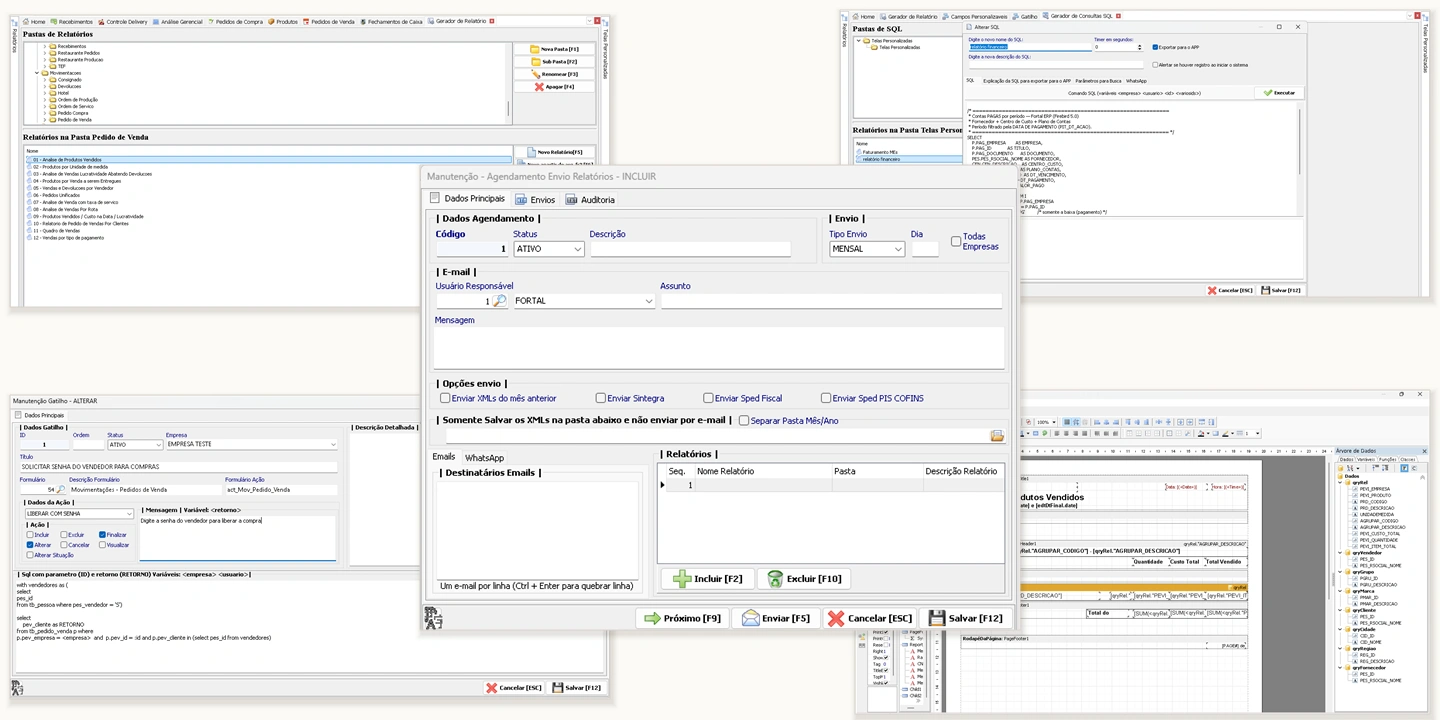Click Sub Pasta [F2] folder button
The width and height of the screenshot is (1440, 720).
click(554, 62)
